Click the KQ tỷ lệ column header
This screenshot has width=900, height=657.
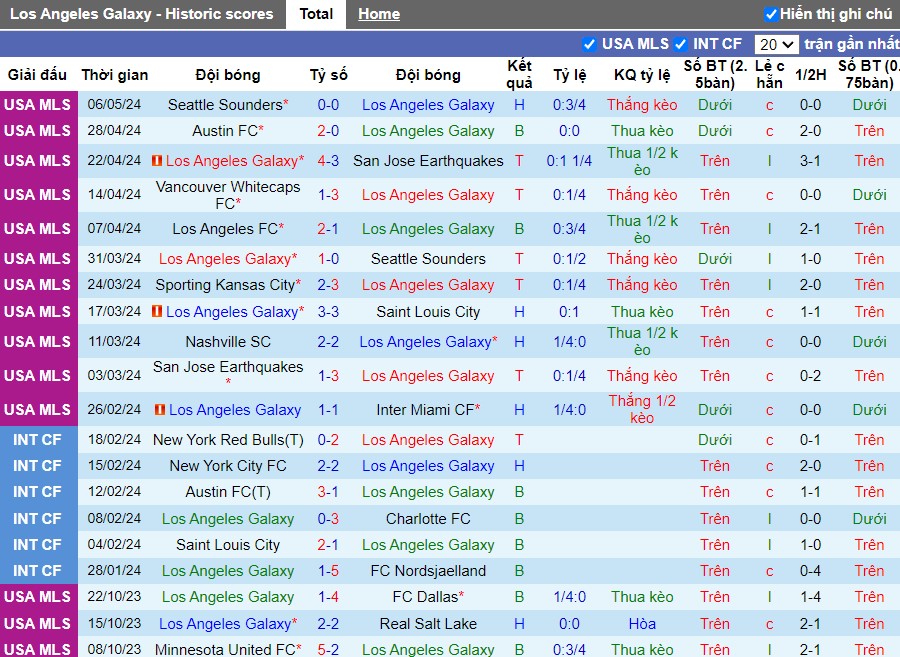(642, 75)
